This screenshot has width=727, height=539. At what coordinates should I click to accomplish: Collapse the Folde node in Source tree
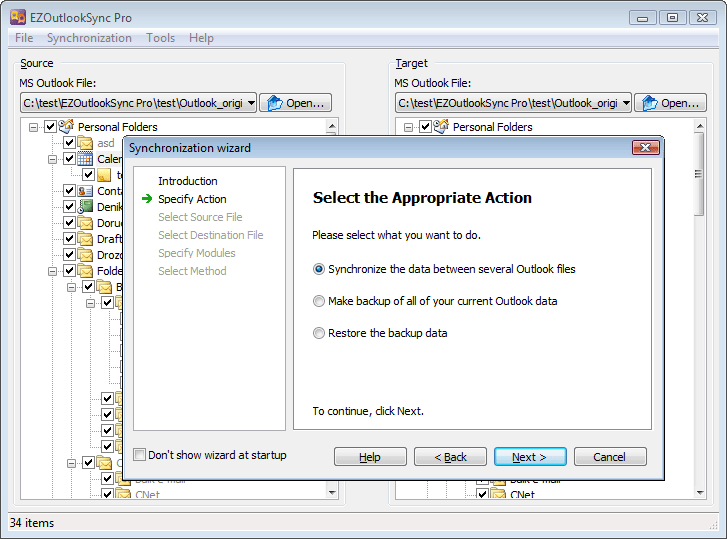pos(52,271)
